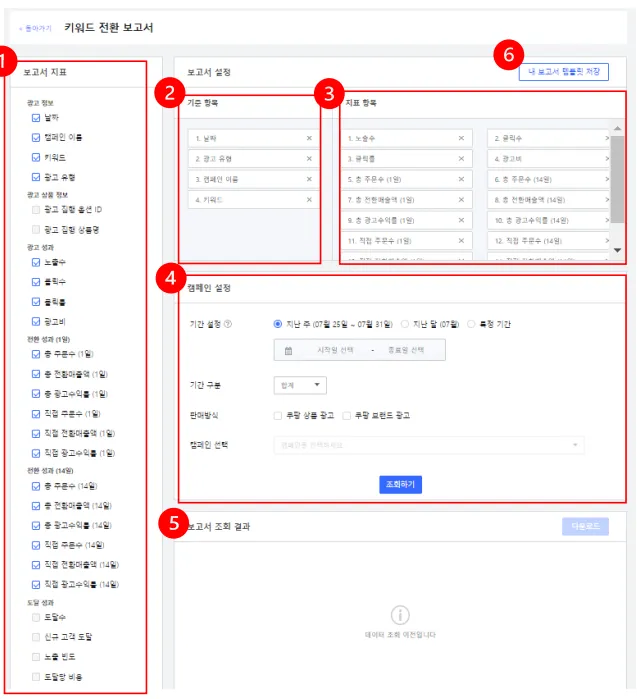Save template via 내 보고서 템플릿 저장
The height and width of the screenshot is (699, 637).
pos(563,72)
